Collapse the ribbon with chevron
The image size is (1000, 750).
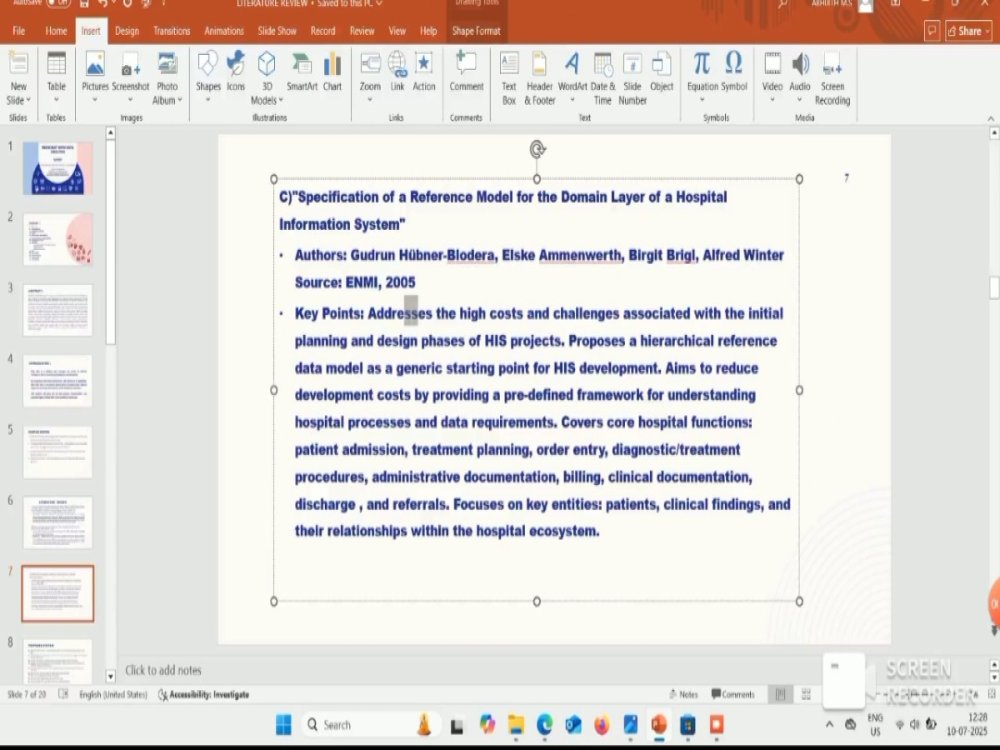(x=990, y=118)
